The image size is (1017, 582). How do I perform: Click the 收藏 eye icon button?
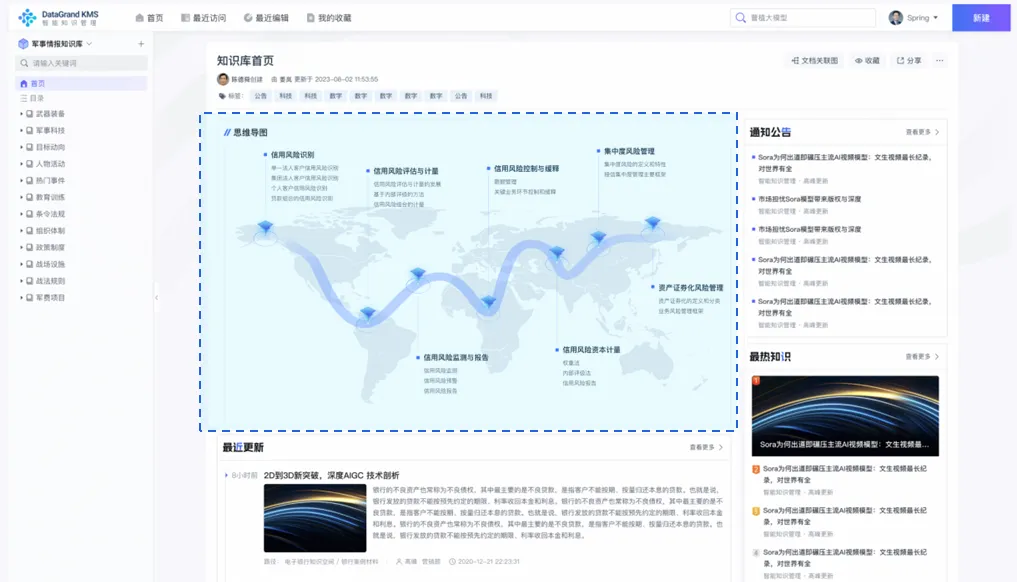click(867, 61)
